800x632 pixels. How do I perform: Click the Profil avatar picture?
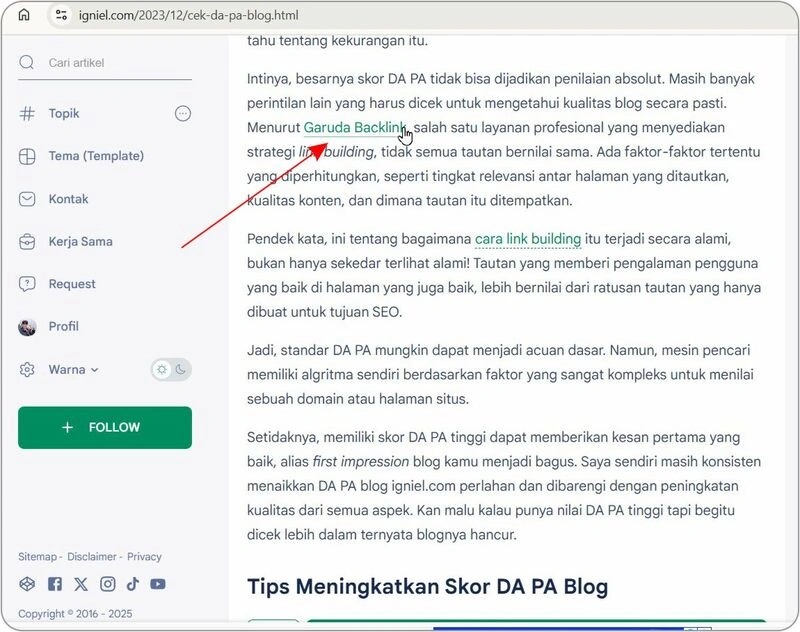point(27,326)
